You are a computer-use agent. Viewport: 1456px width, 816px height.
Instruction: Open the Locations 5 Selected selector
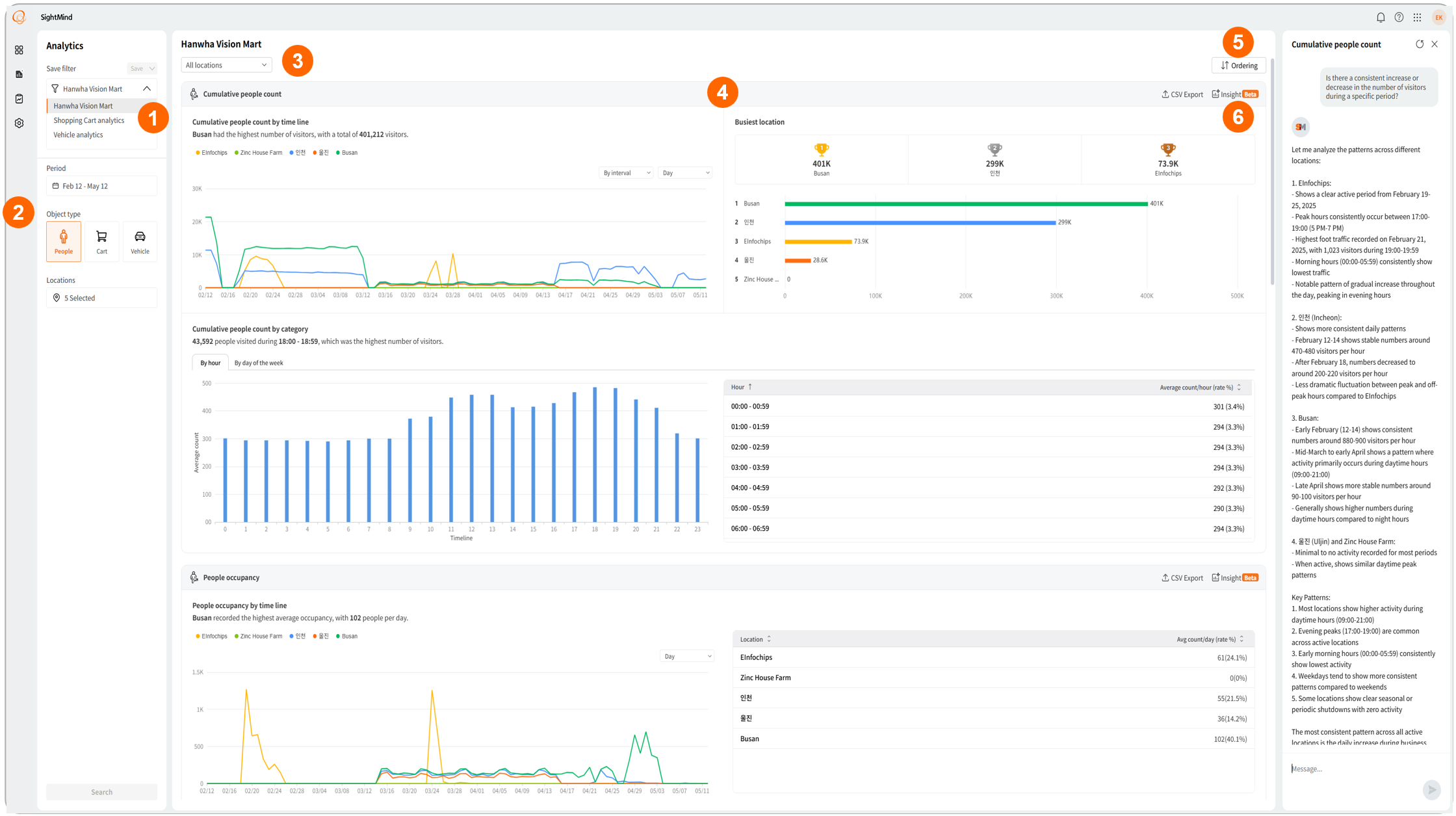[x=101, y=298]
